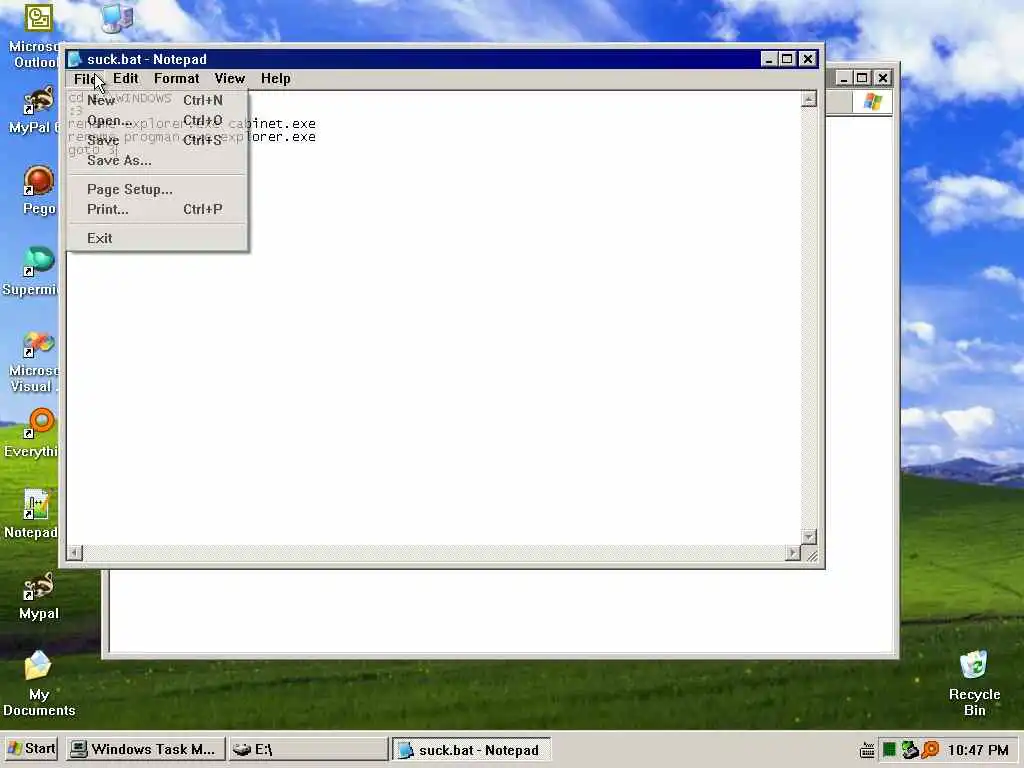The height and width of the screenshot is (768, 1024).
Task: Click the Notepad resize grip corner
Action: click(811, 555)
